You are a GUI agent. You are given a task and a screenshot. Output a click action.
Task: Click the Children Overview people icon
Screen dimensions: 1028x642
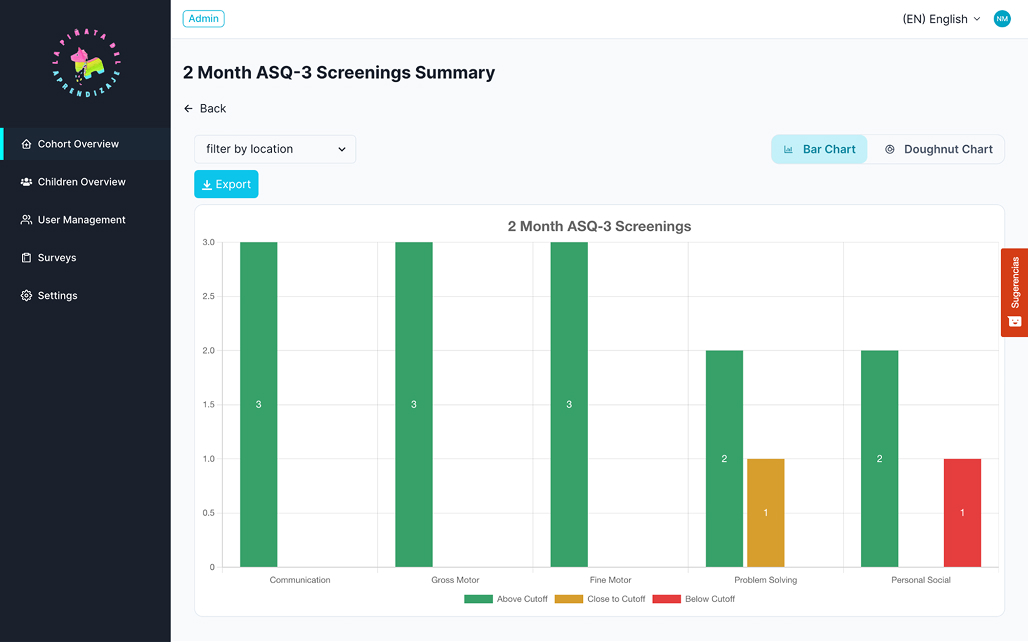click(26, 182)
